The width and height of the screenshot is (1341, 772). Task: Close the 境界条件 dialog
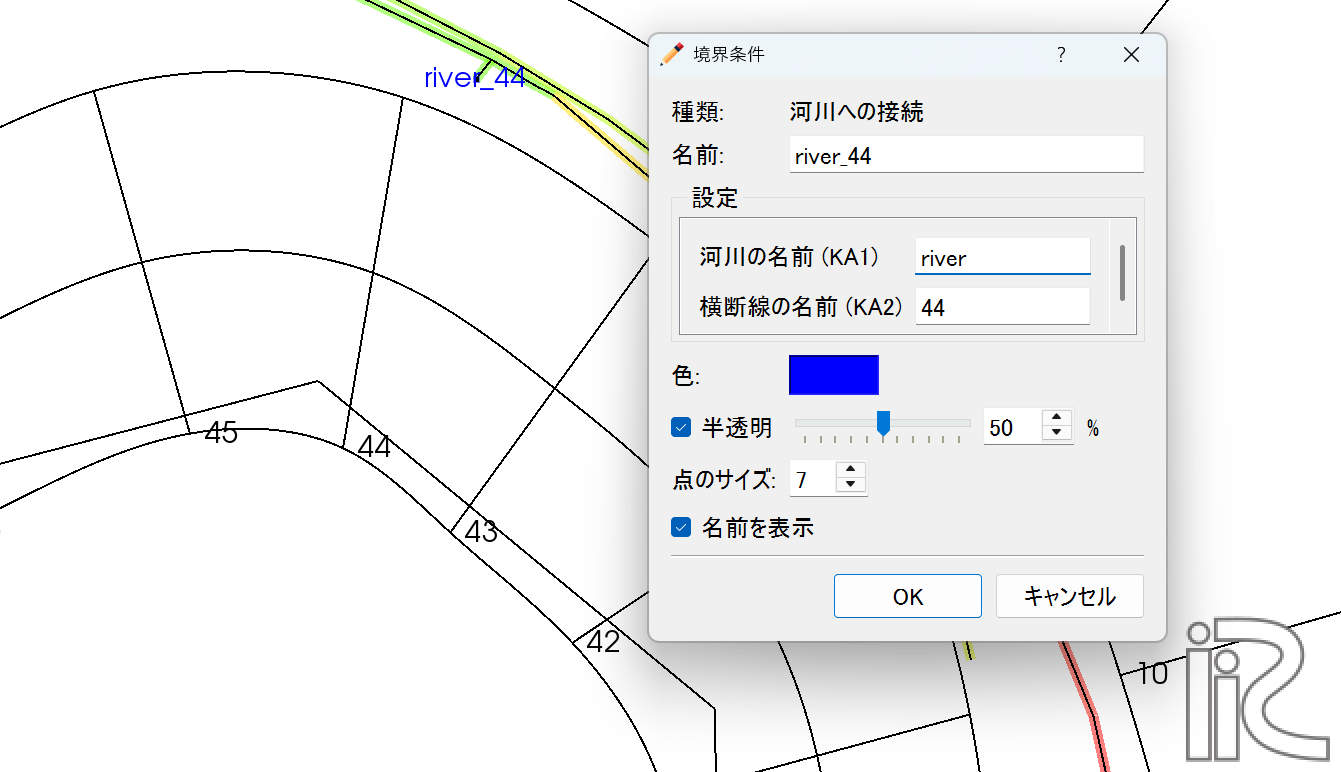click(x=1131, y=55)
